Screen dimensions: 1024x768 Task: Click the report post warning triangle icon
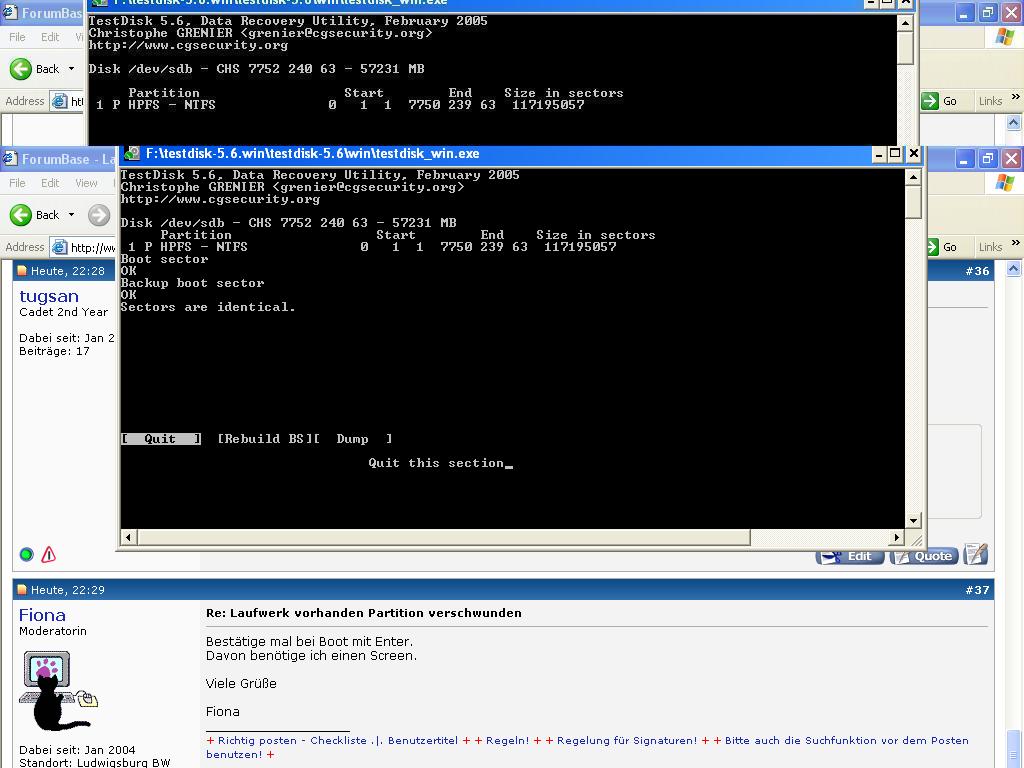click(48, 554)
